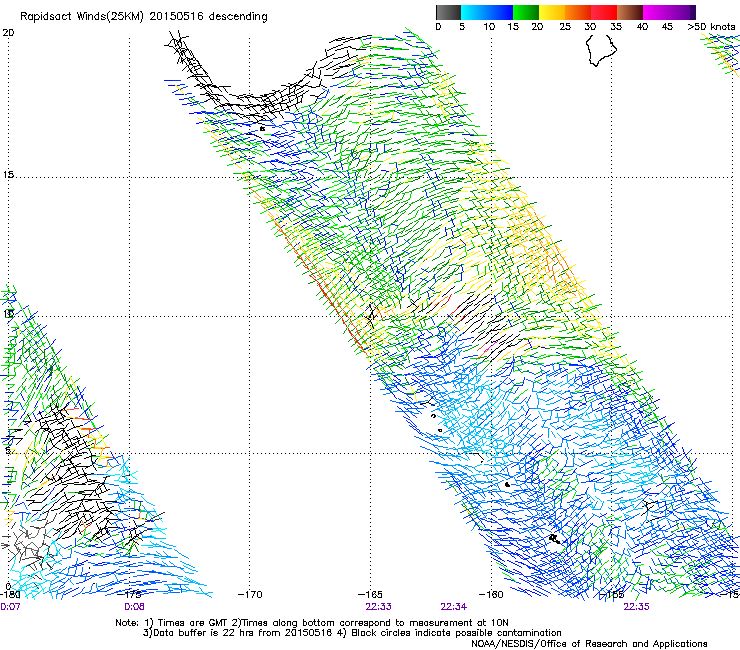Click the longitude label '-165'
This screenshot has width=740, height=650.
[370, 594]
